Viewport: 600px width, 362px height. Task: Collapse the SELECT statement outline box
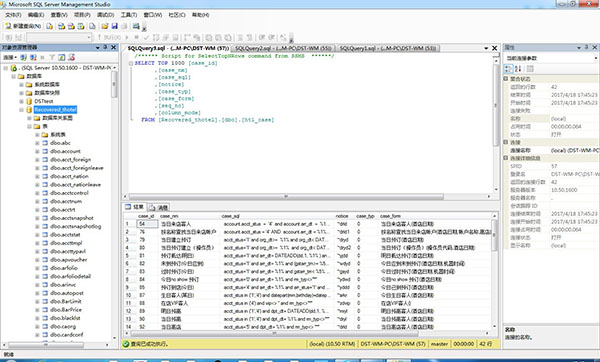[x=131, y=64]
